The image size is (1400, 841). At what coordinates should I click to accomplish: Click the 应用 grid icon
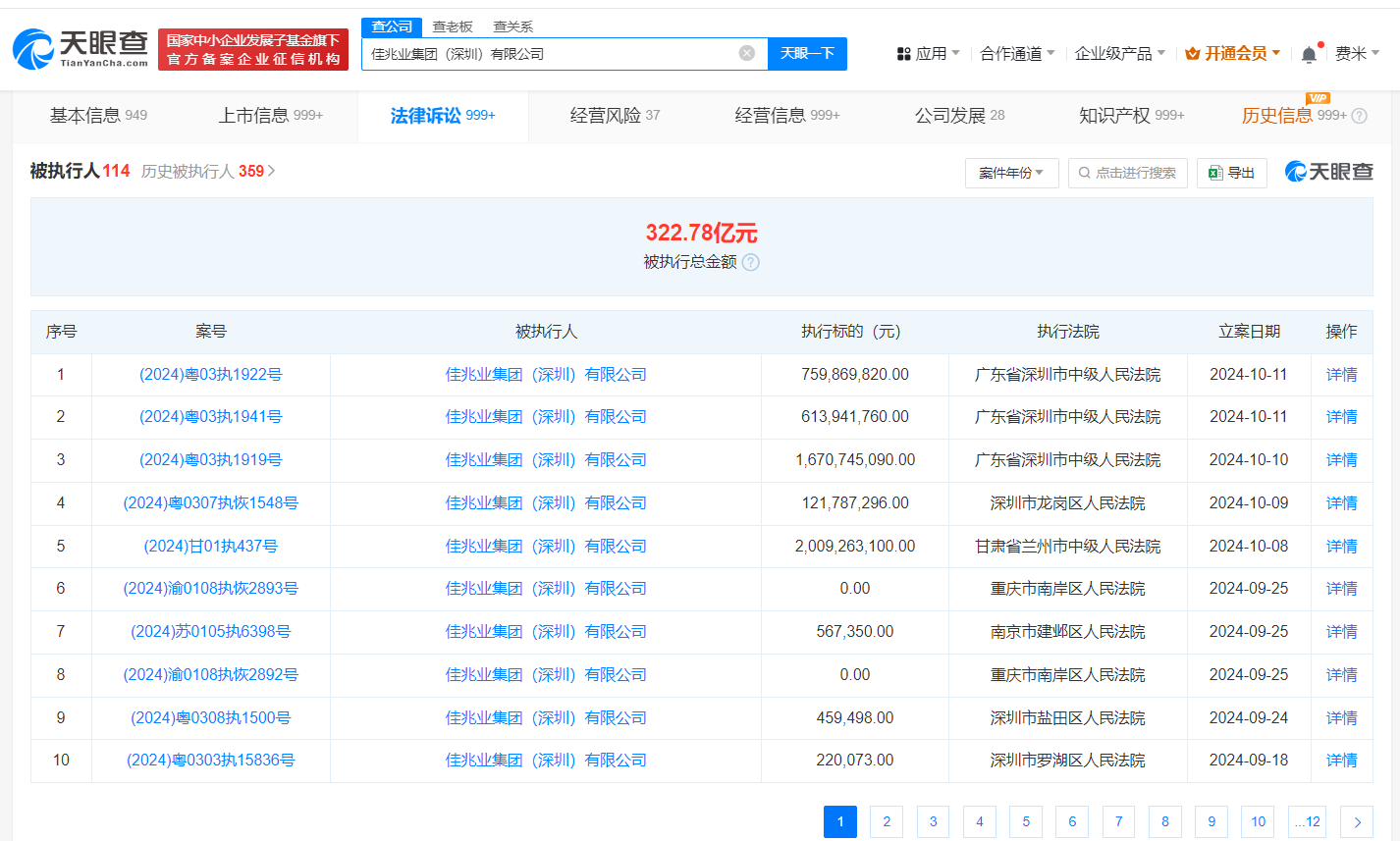tap(904, 54)
